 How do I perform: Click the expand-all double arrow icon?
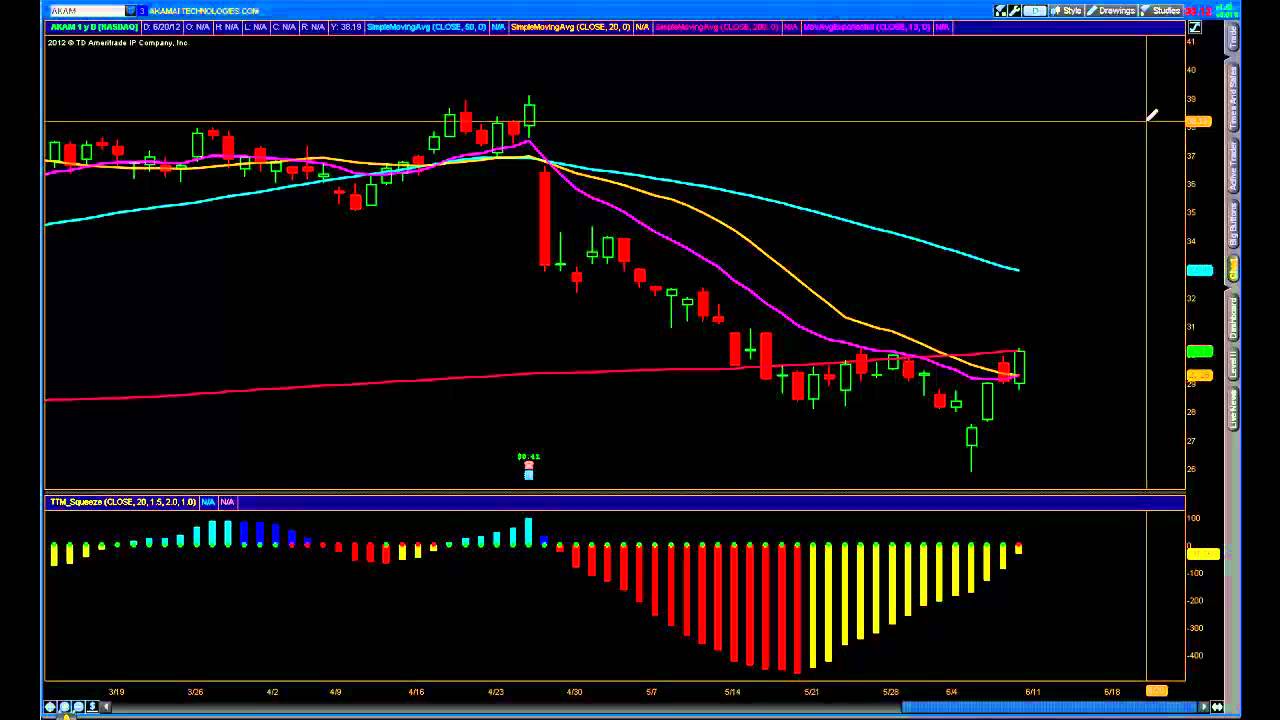(1217, 707)
